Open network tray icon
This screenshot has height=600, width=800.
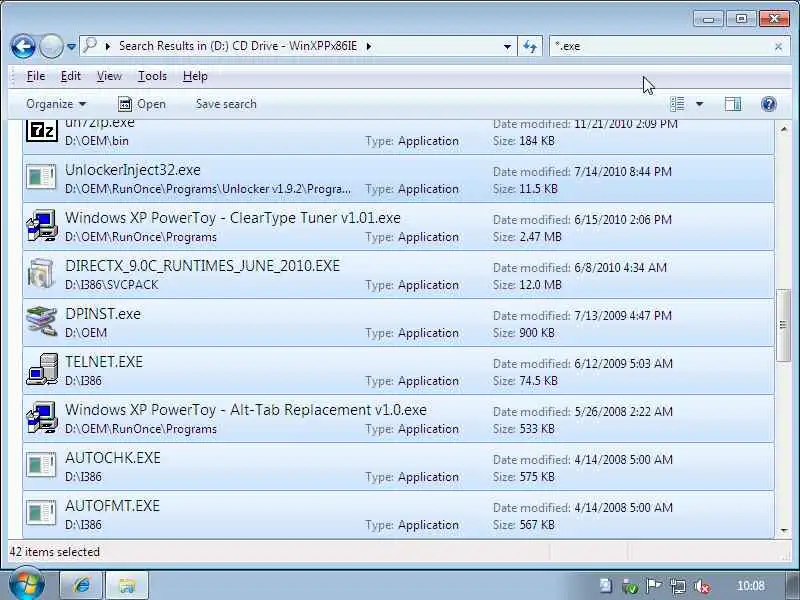678,586
